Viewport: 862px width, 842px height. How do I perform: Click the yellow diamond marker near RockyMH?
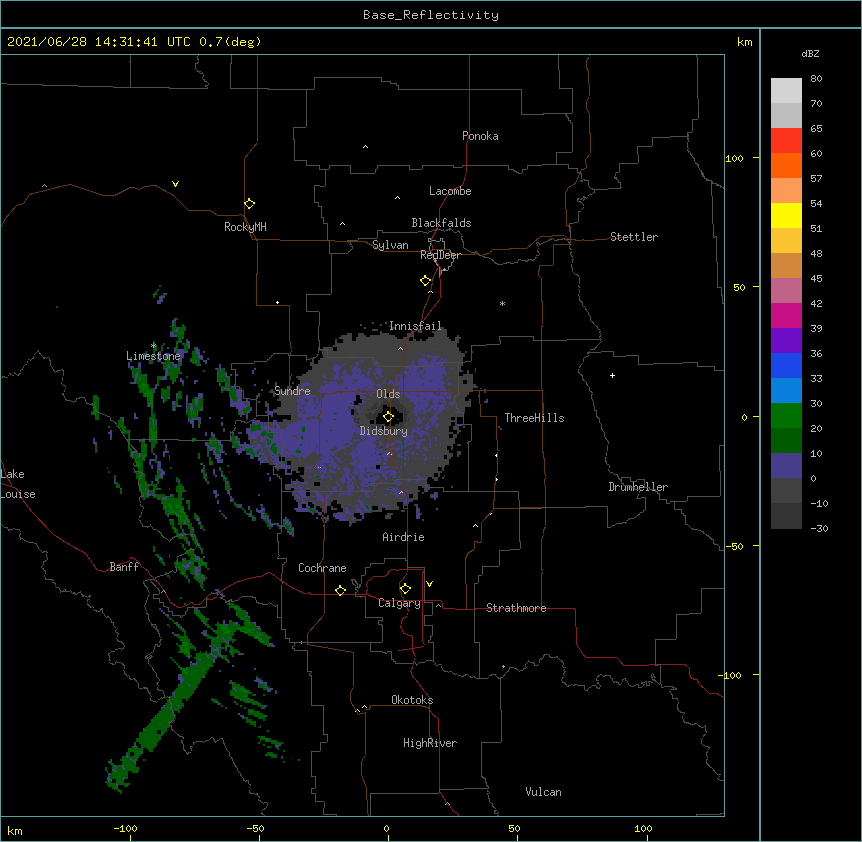click(249, 203)
